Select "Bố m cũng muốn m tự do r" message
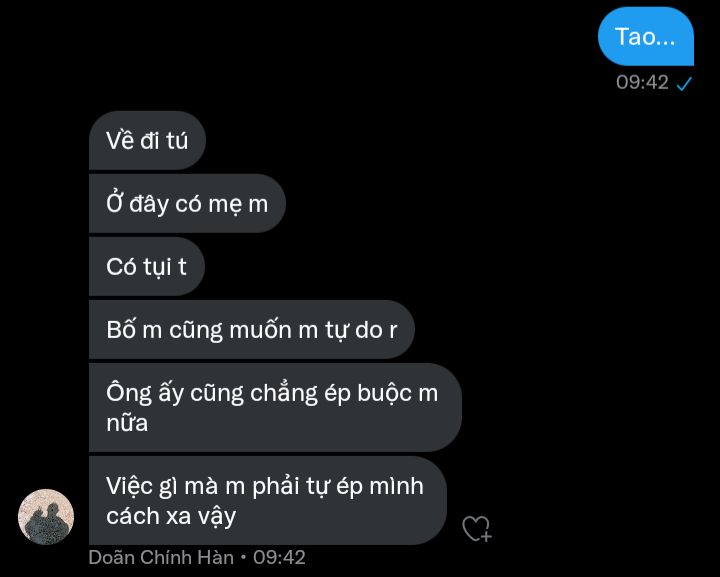The width and height of the screenshot is (720, 577). [252, 330]
